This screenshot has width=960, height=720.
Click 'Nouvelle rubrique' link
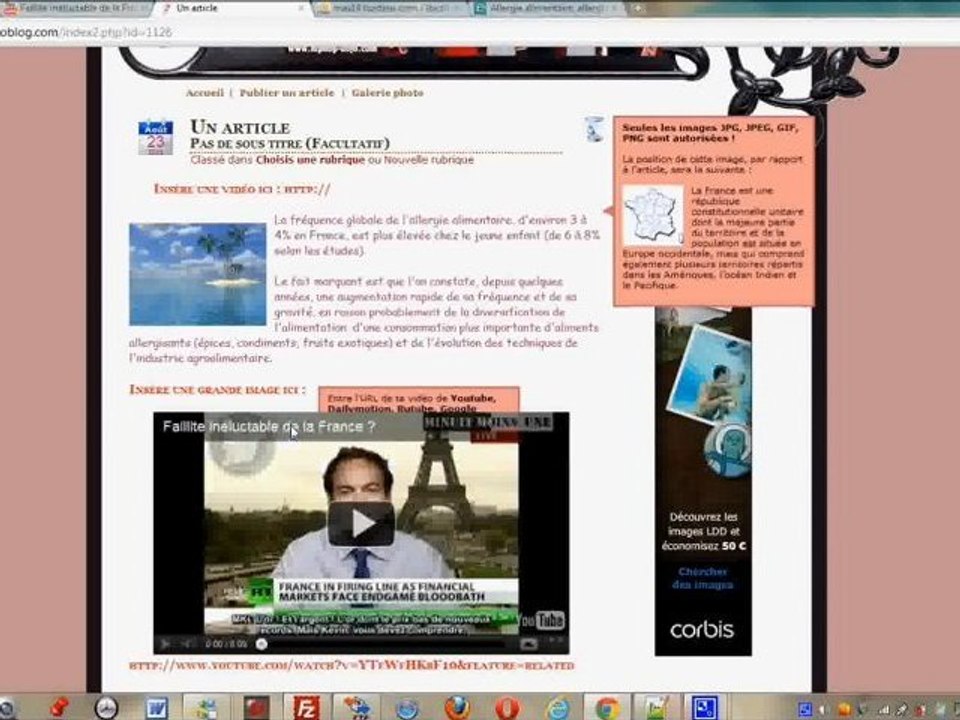tap(429, 160)
